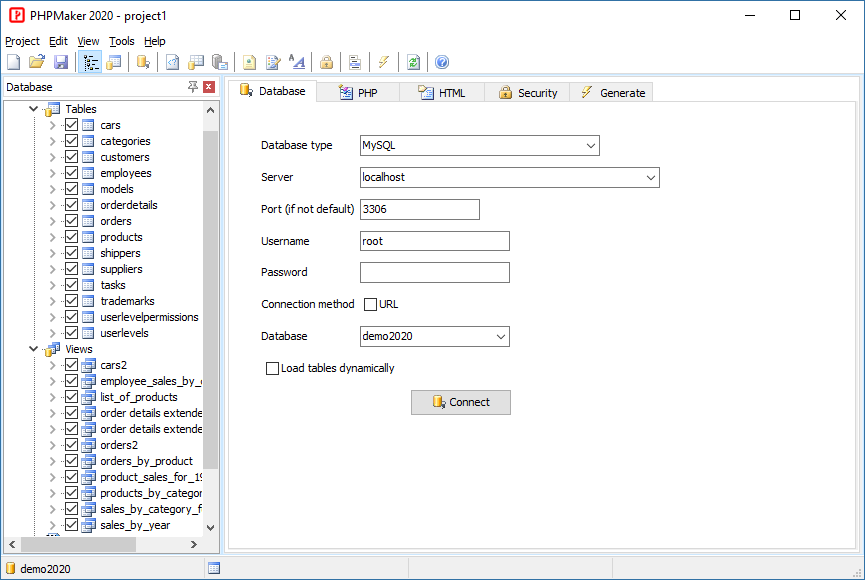This screenshot has height=580, width=865.
Task: Open help with blue question mark icon
Action: point(442,62)
